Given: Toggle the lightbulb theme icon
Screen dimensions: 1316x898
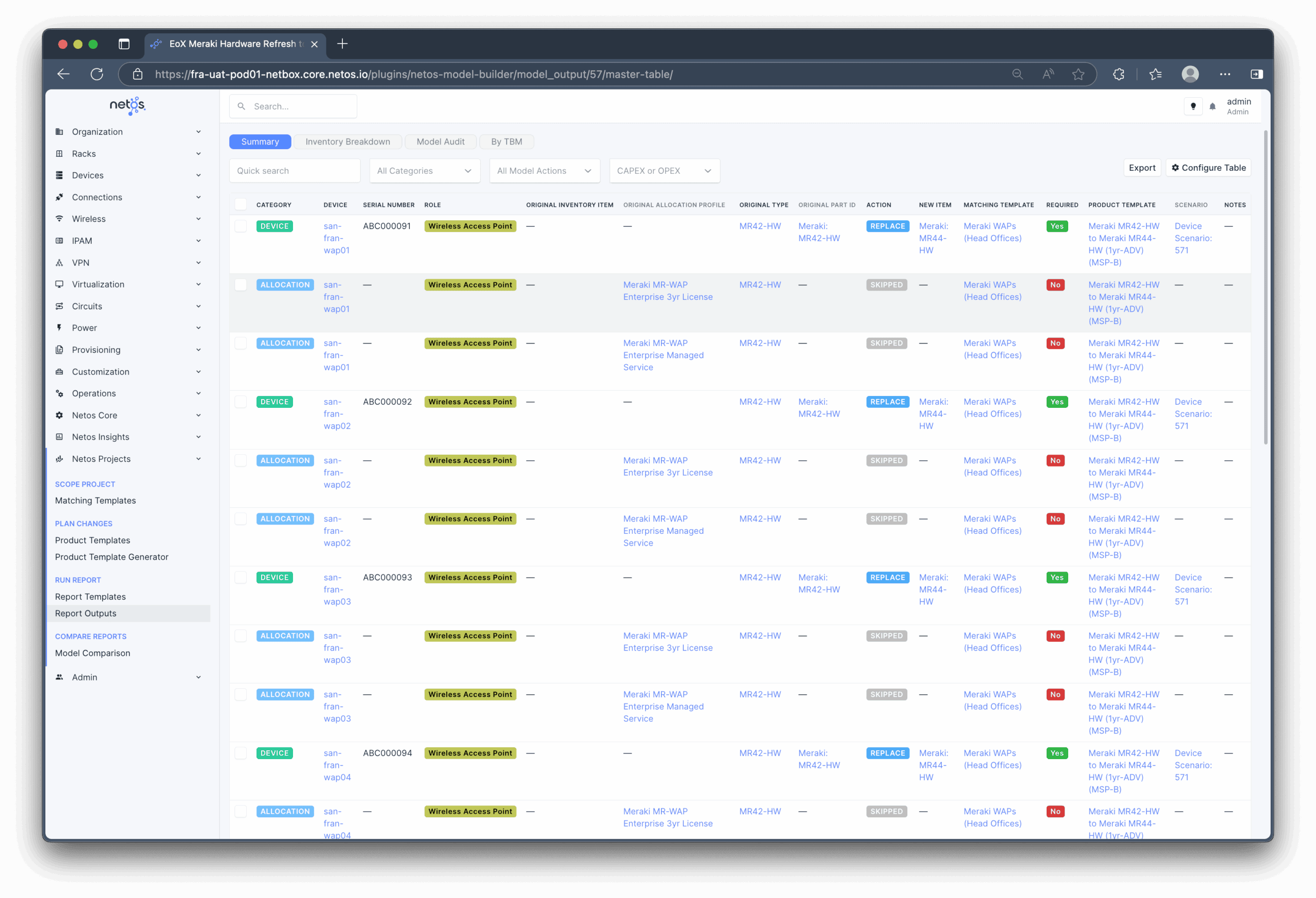Looking at the screenshot, I should [1193, 106].
